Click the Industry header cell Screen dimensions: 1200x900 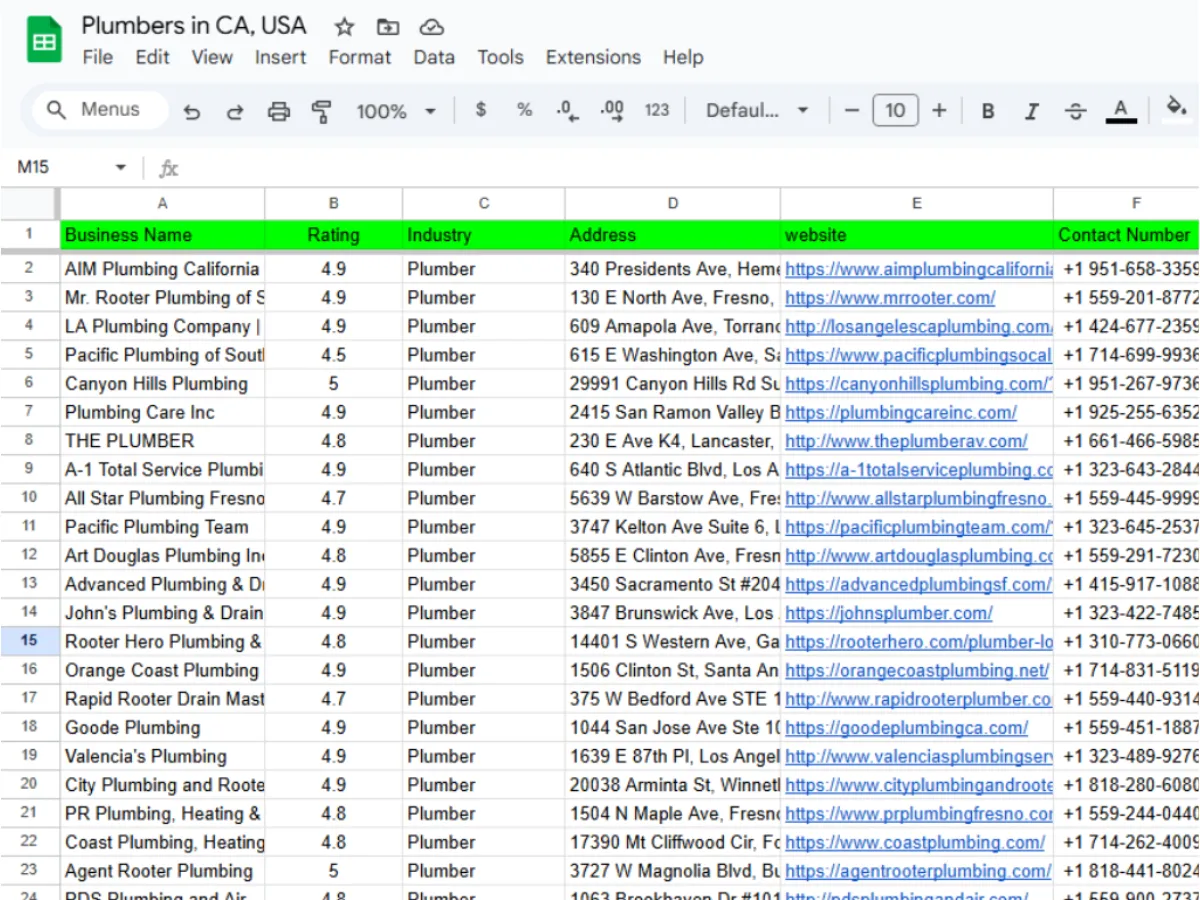click(x=484, y=235)
